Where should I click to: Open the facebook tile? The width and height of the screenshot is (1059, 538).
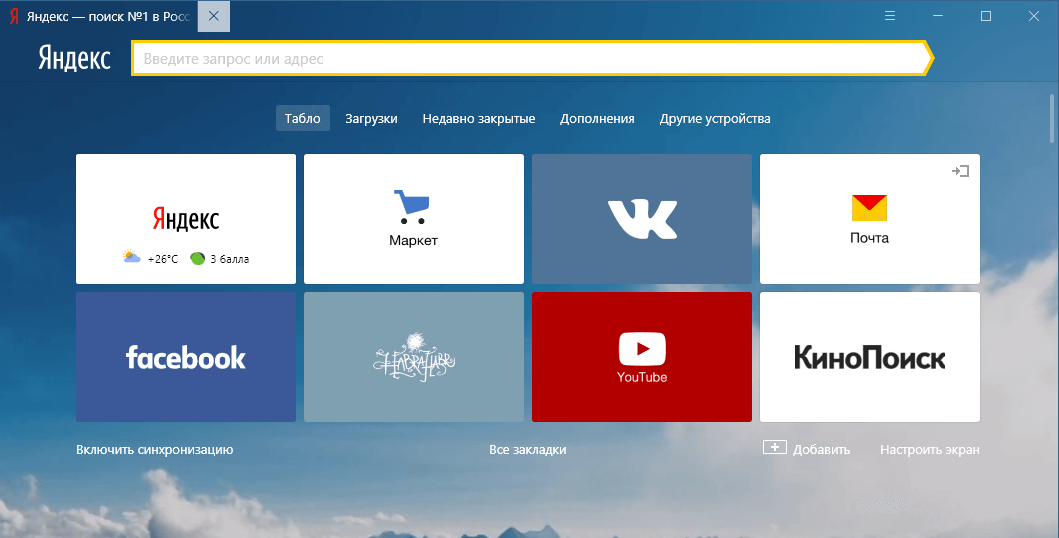coord(186,357)
